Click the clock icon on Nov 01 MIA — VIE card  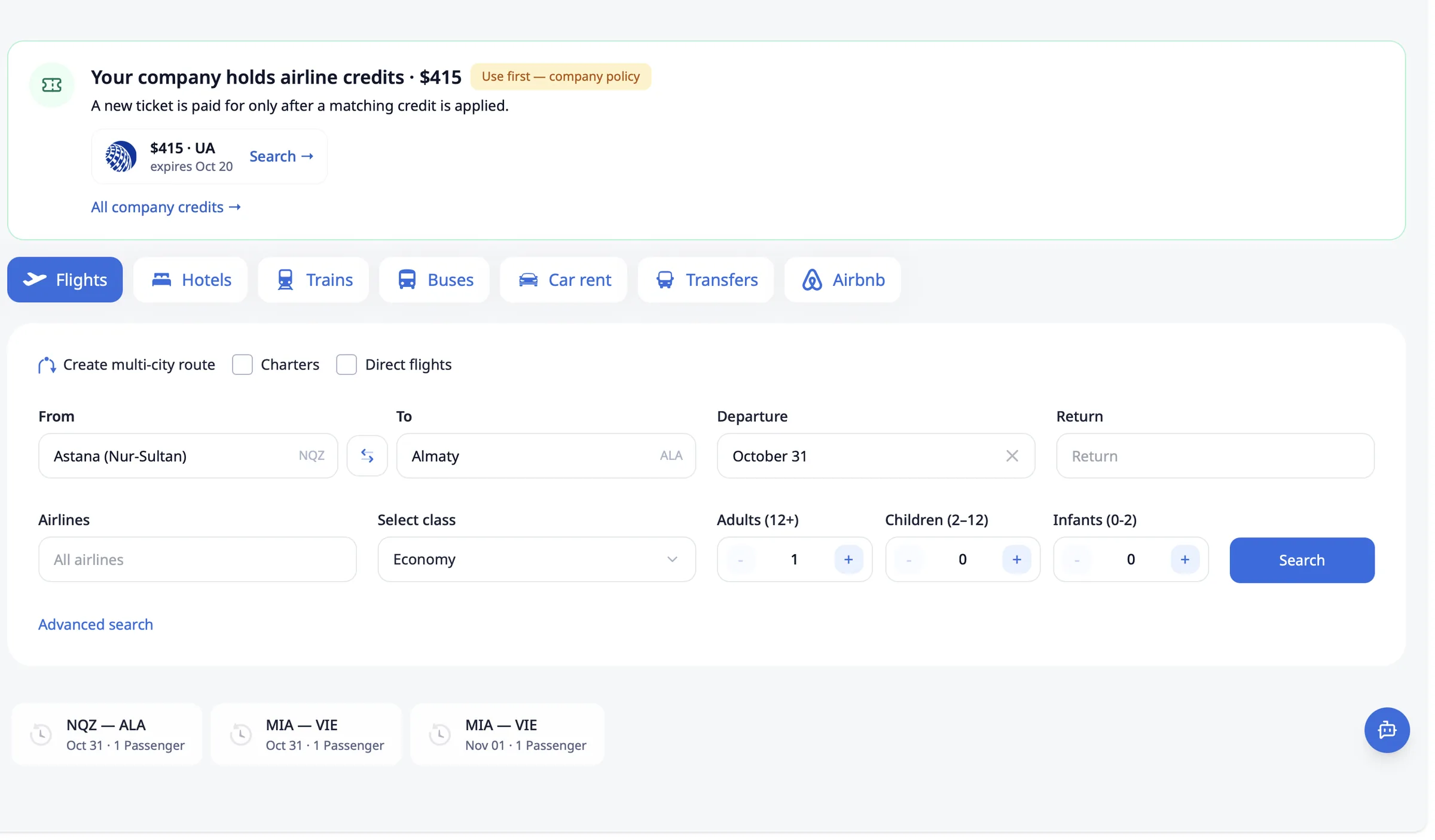[x=439, y=734]
